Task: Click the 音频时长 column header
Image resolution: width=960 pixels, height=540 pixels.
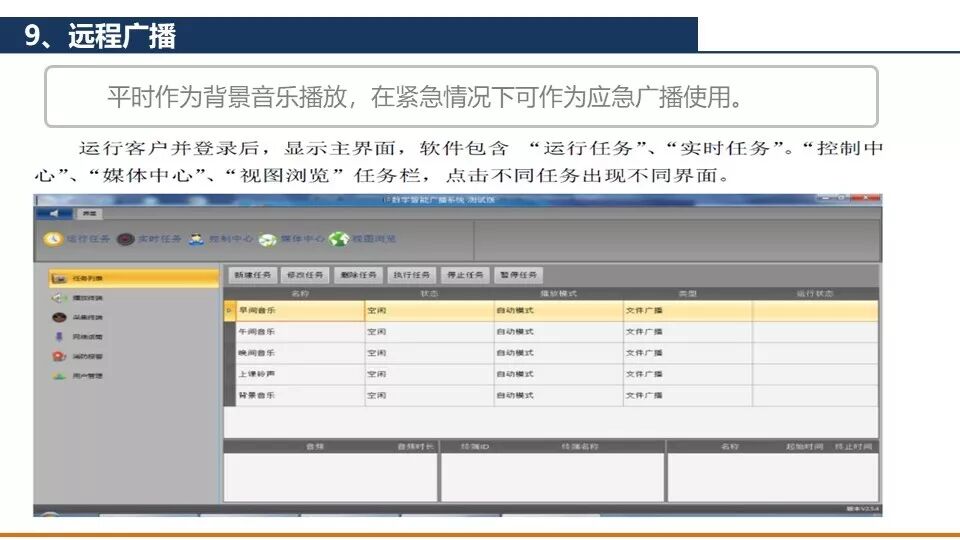Action: (x=415, y=447)
